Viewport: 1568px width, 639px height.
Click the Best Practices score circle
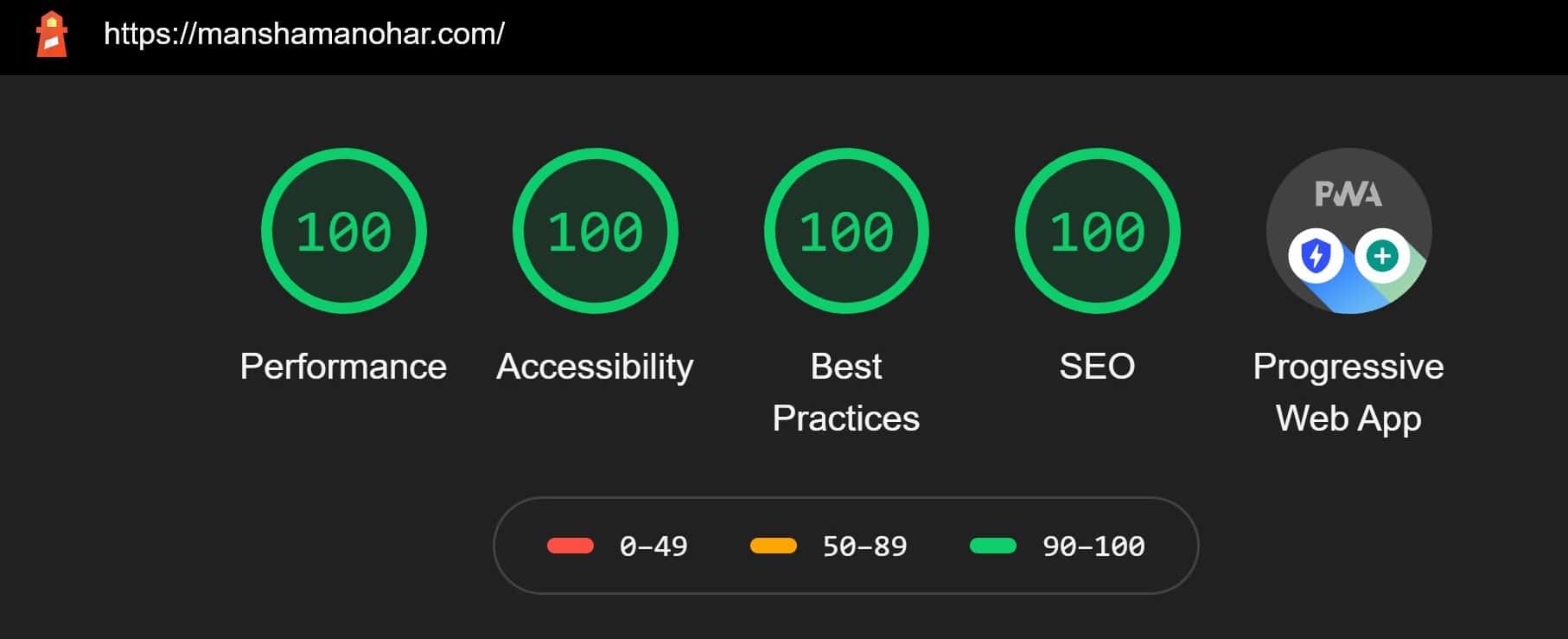click(845, 230)
